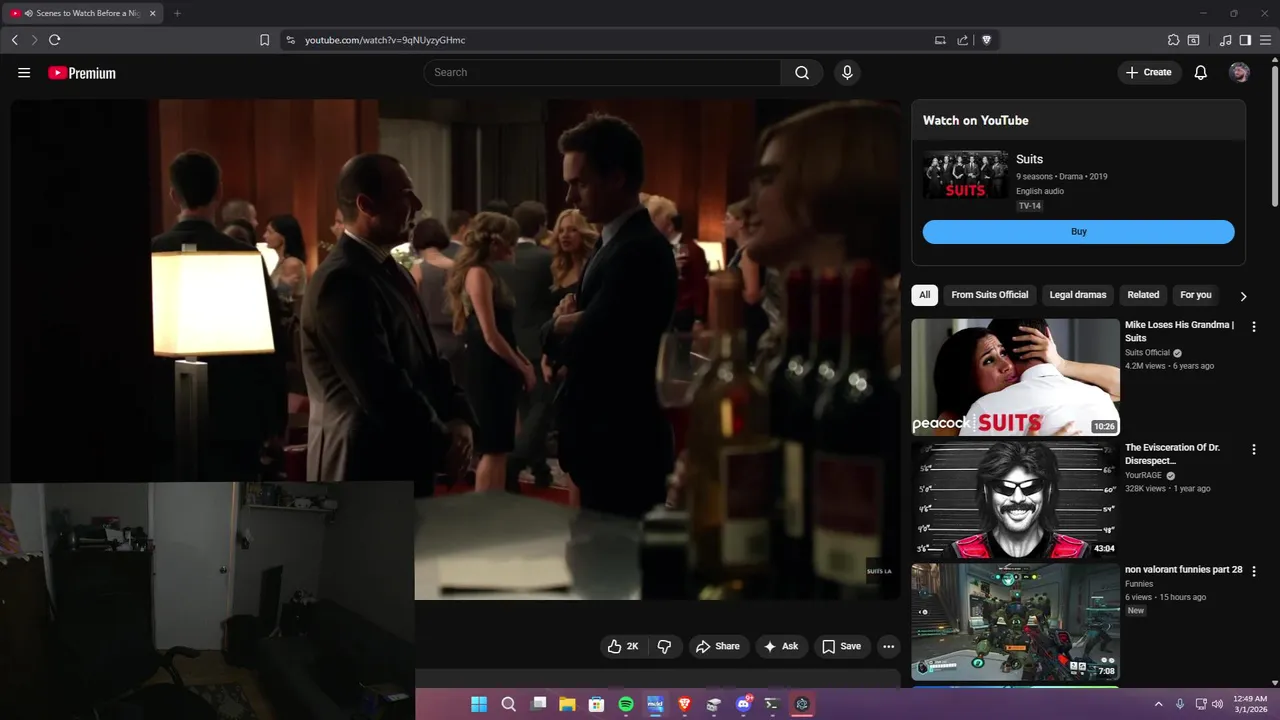The width and height of the screenshot is (1280, 720).
Task: Share this page from the address bar
Action: (963, 40)
